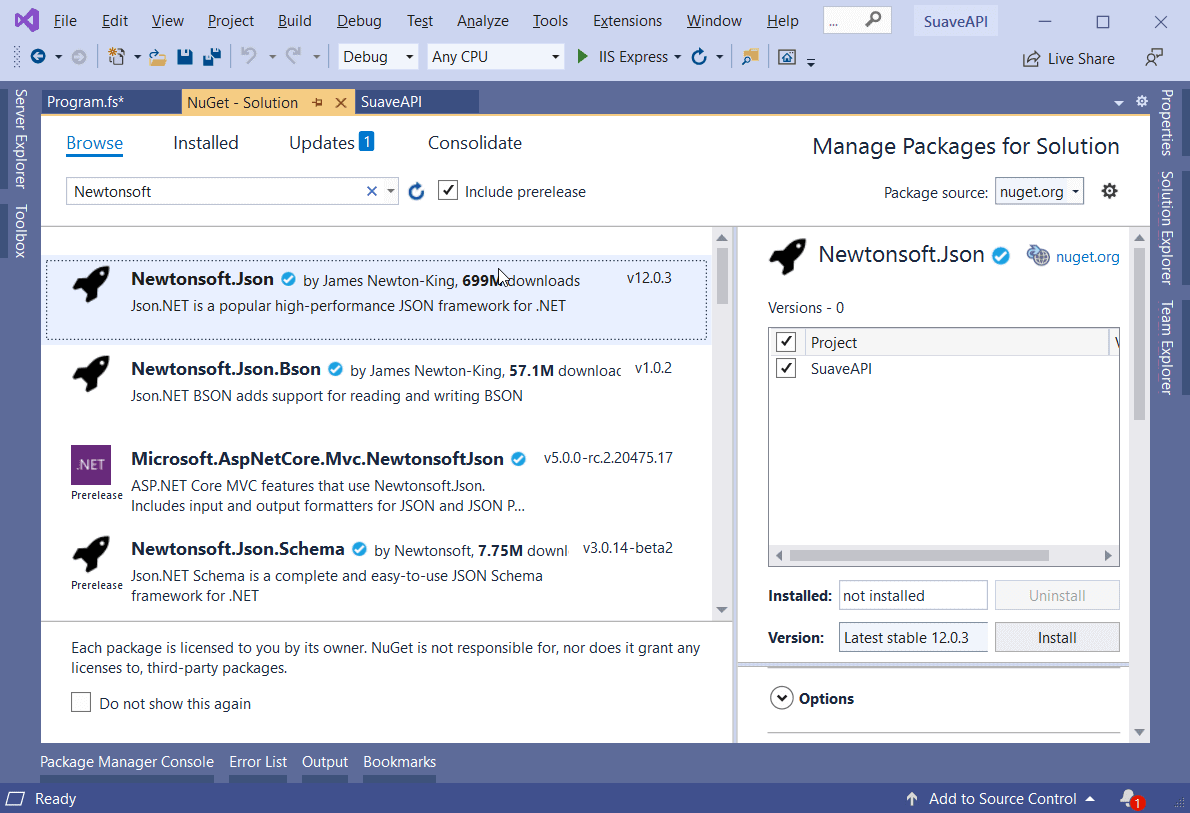Close the NuGet - Solution tab
The image size is (1190, 813).
(341, 102)
